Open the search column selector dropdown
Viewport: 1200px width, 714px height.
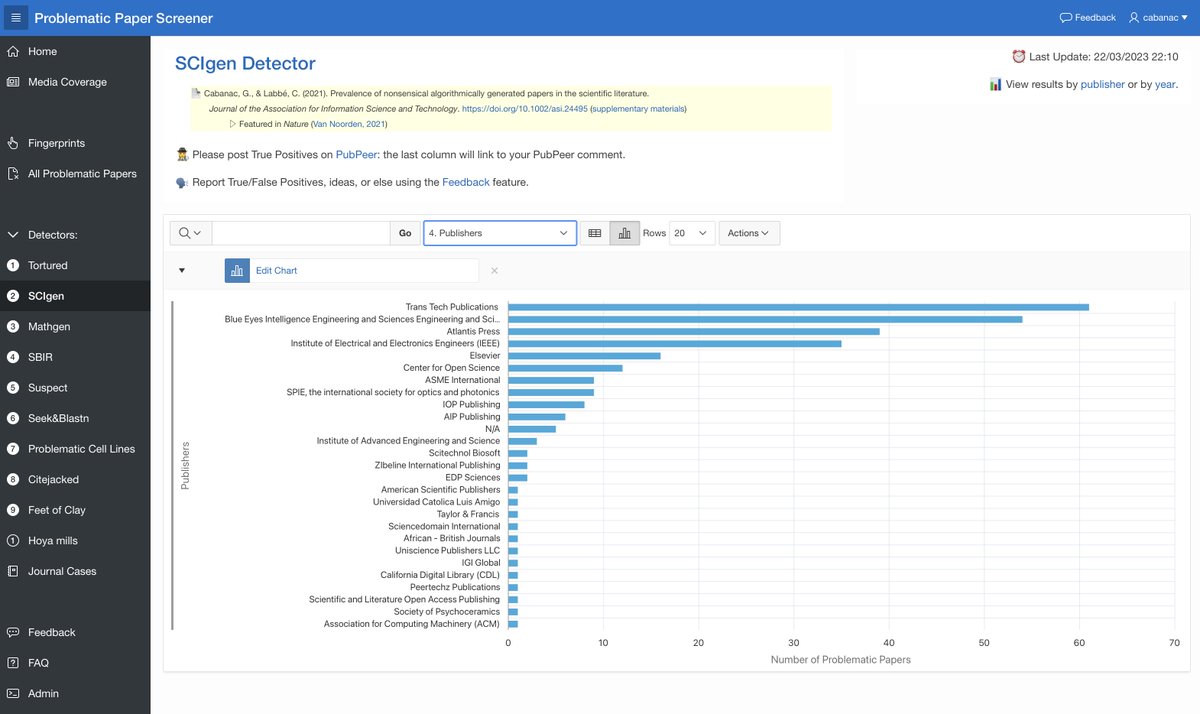190,233
